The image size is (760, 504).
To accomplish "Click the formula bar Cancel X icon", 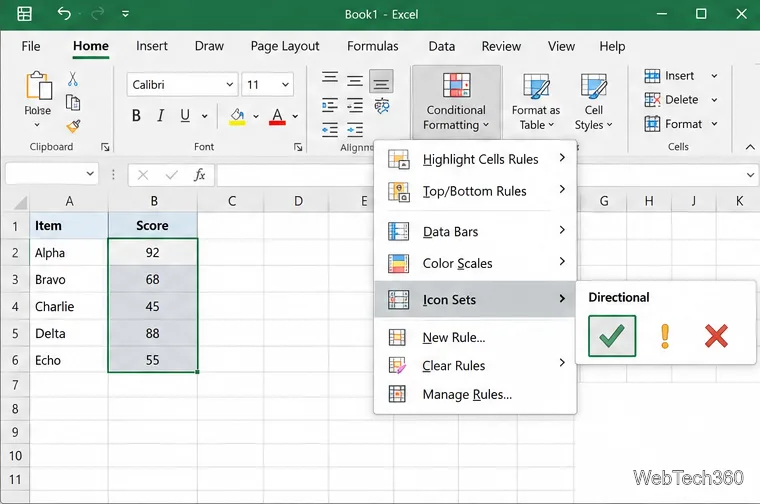I will coord(142,174).
